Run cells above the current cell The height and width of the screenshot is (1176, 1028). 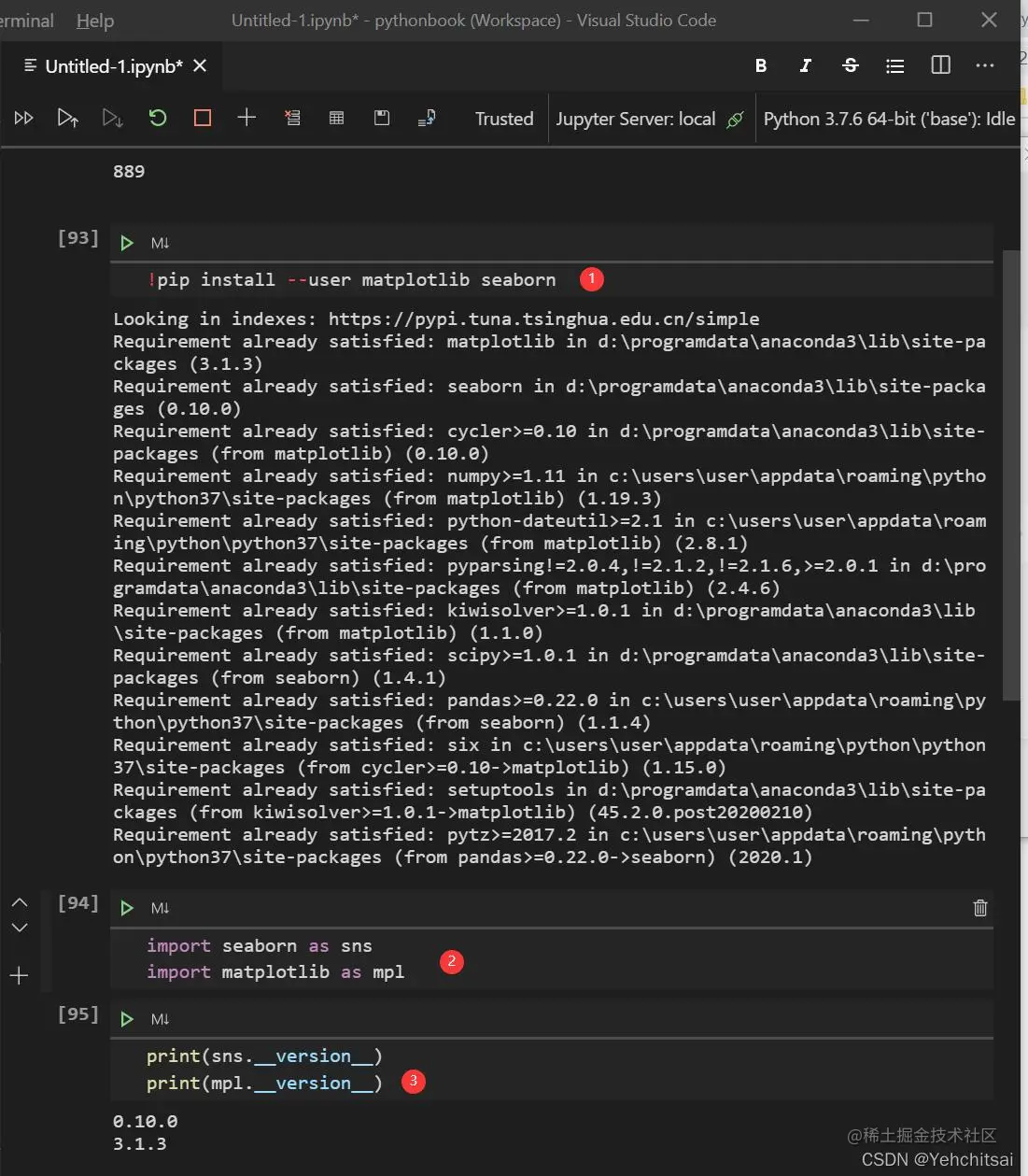pyautogui.click(x=67, y=118)
